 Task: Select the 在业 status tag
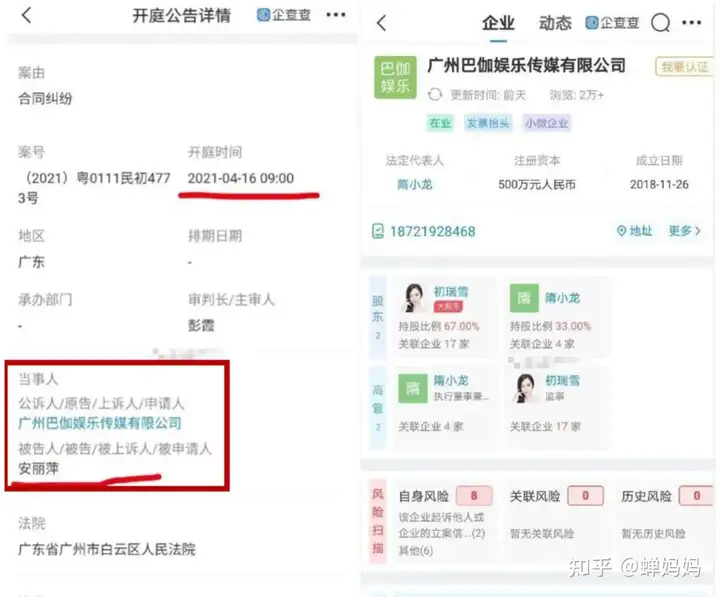pyautogui.click(x=440, y=123)
